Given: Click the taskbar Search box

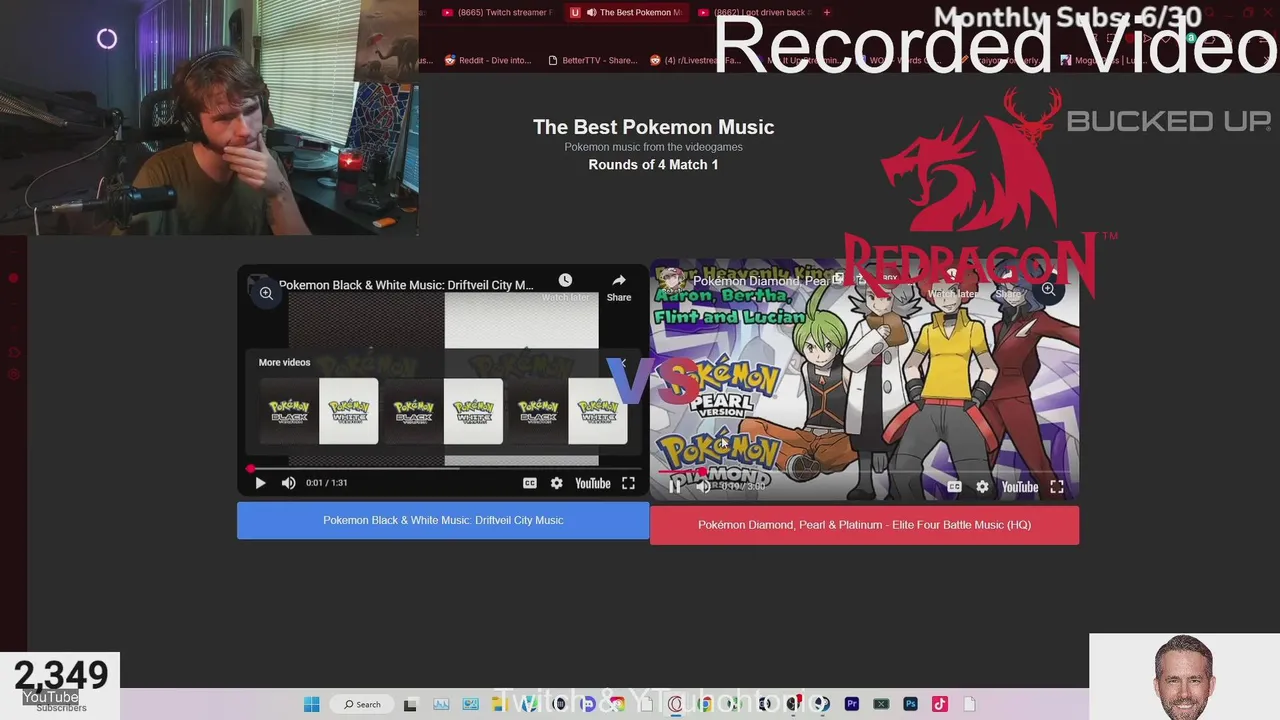Looking at the screenshot, I should tap(362, 704).
